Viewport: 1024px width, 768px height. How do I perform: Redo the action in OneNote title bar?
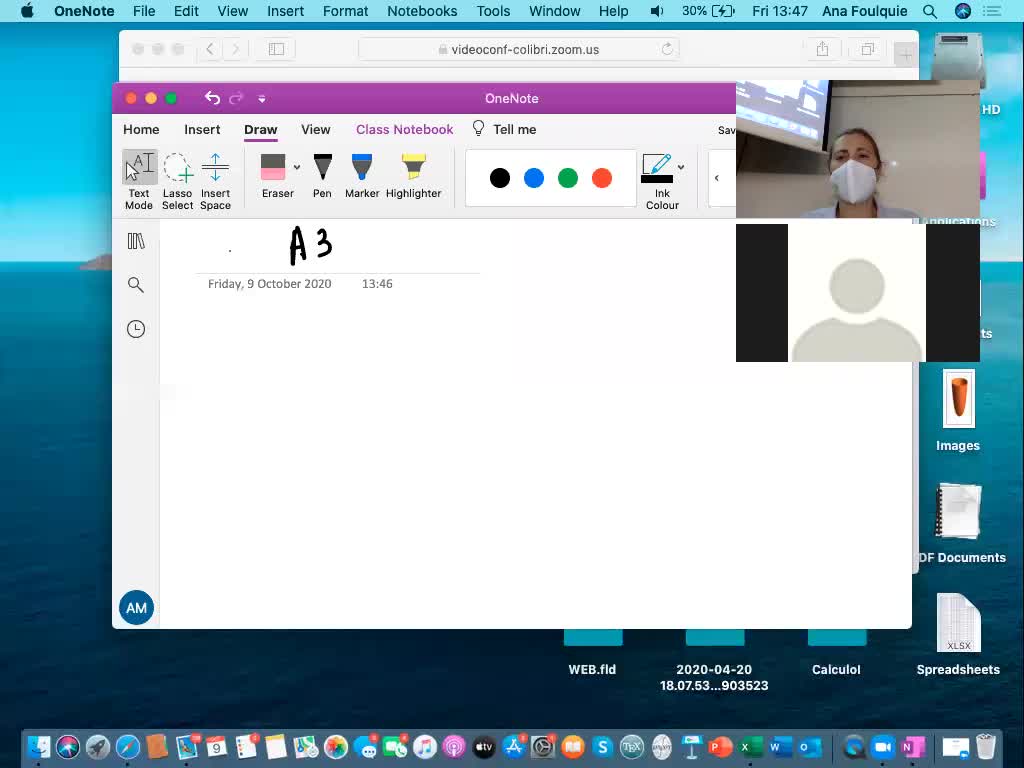pos(236,98)
